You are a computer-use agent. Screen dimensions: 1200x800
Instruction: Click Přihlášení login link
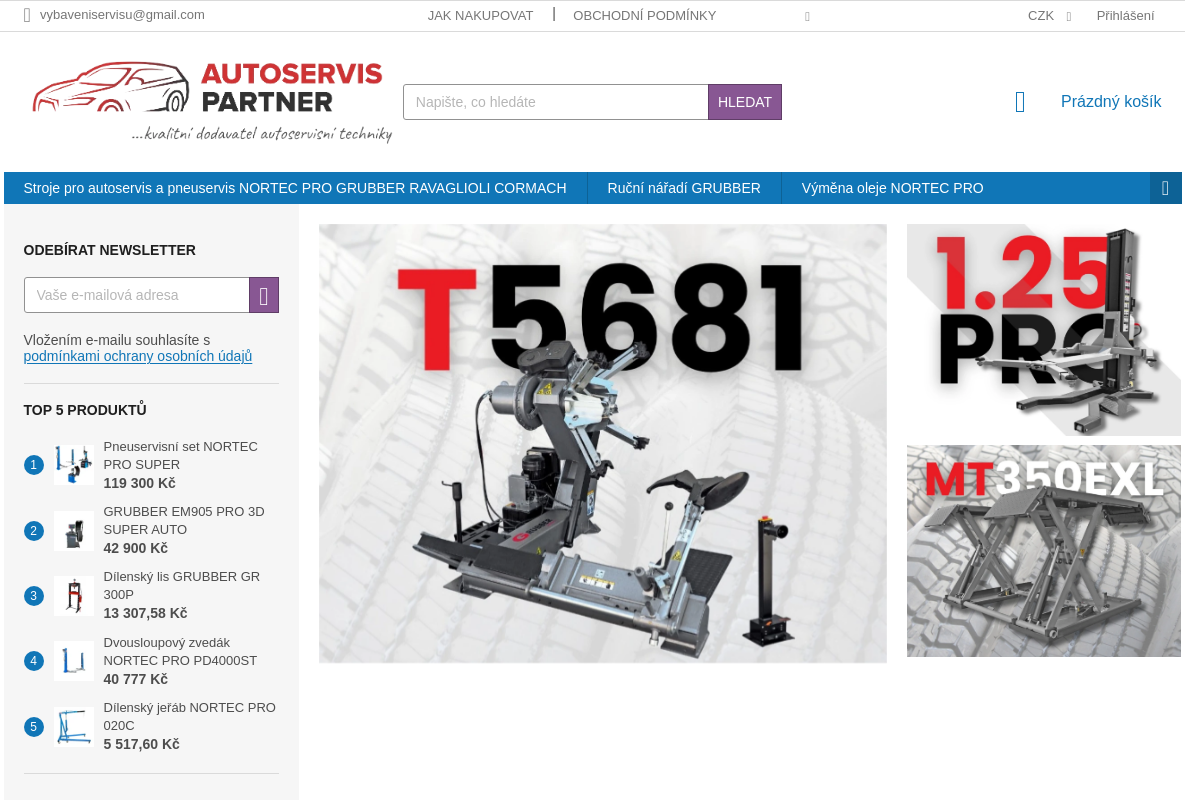pyautogui.click(x=1125, y=16)
